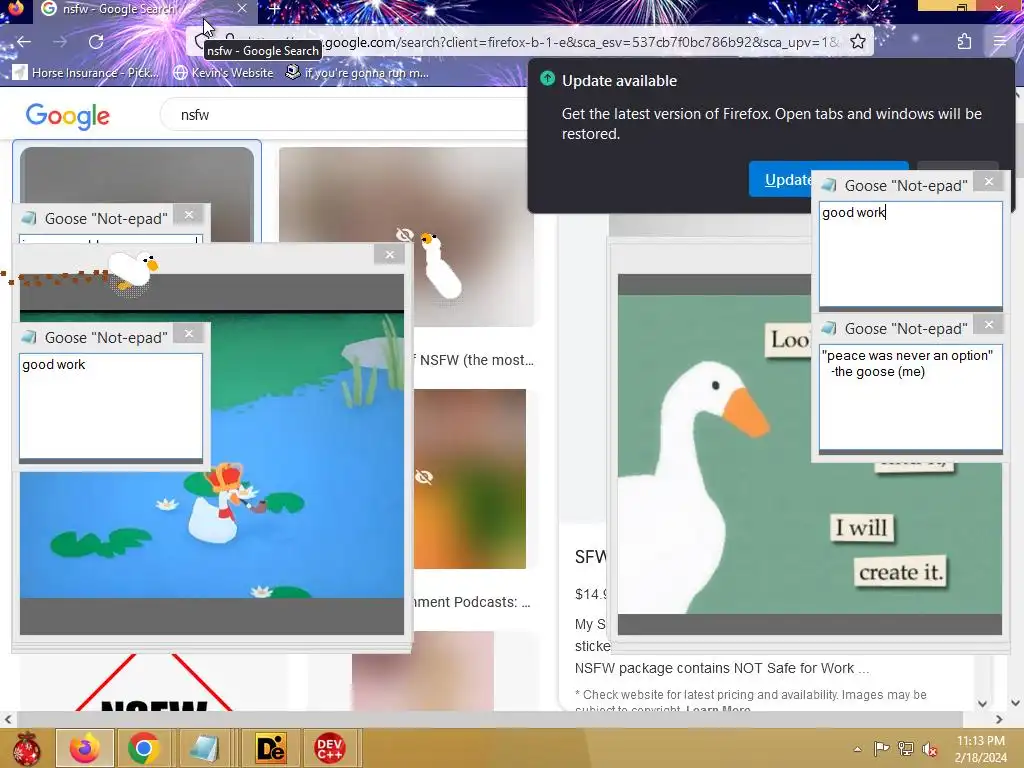
Task: Reload the current page
Action: pos(96,42)
